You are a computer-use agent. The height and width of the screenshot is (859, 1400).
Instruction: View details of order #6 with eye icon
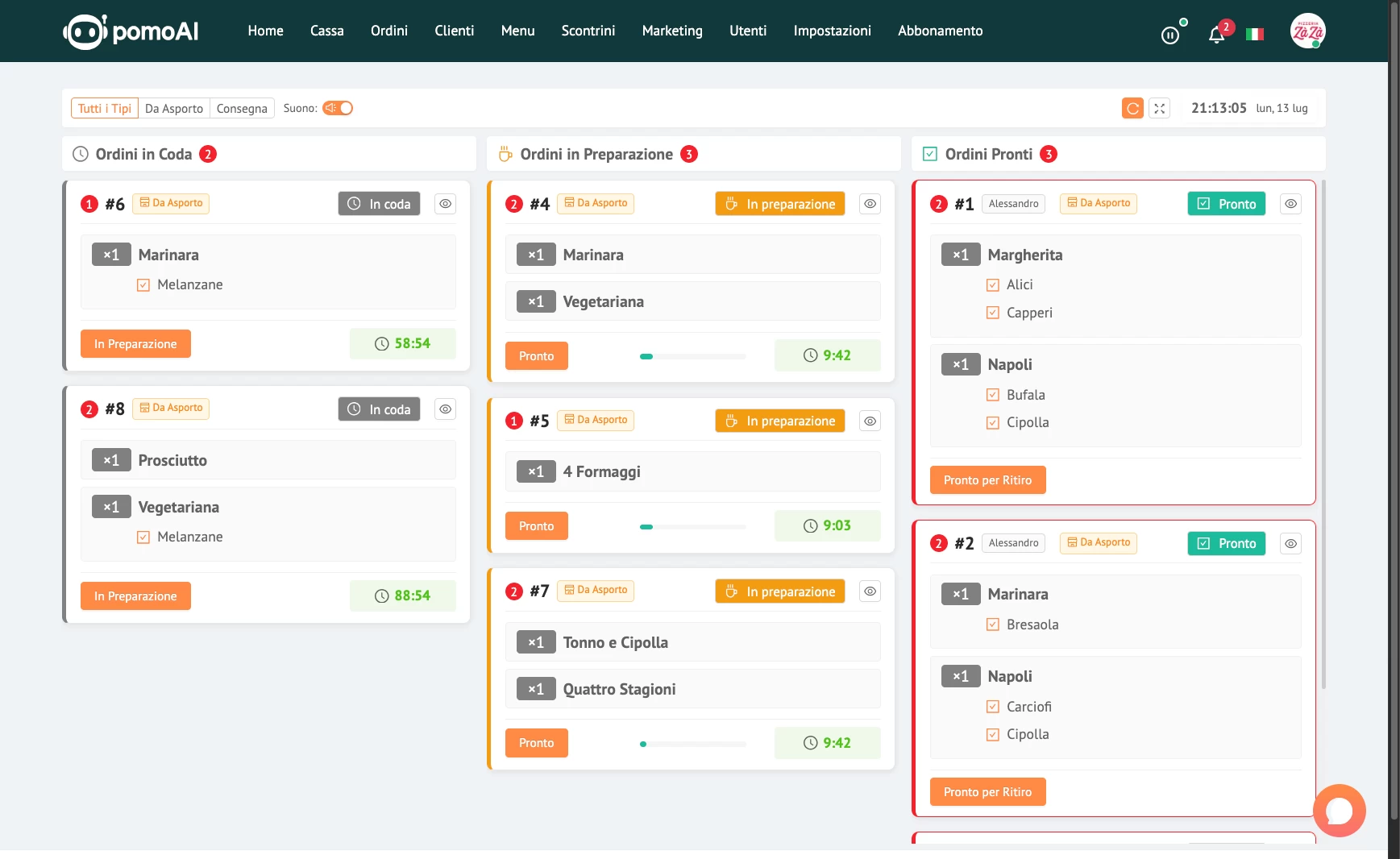tap(446, 204)
